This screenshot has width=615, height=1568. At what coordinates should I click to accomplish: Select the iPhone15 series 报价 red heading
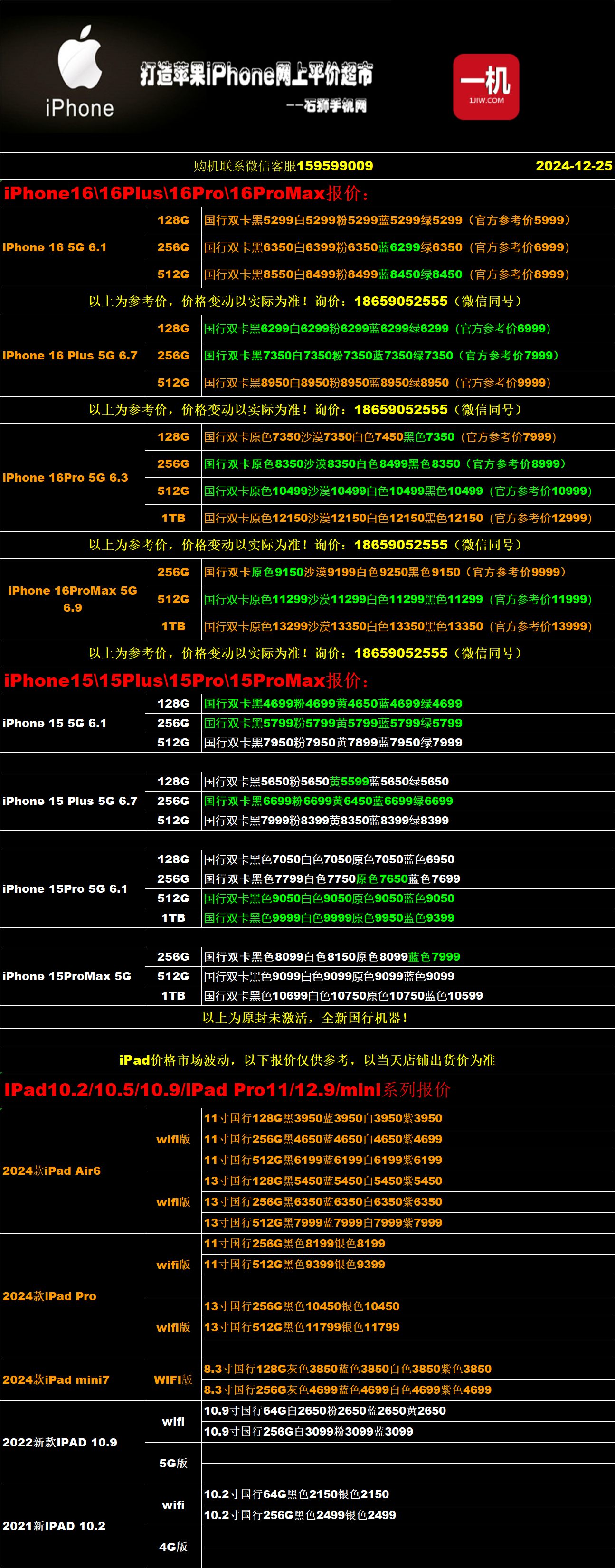point(186,680)
